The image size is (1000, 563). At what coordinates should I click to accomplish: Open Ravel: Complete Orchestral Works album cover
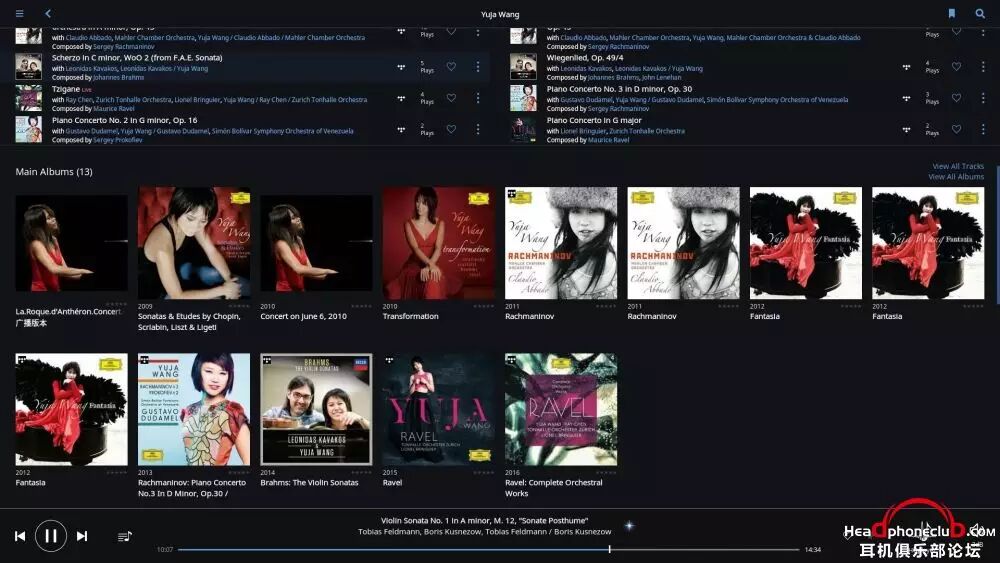point(561,409)
